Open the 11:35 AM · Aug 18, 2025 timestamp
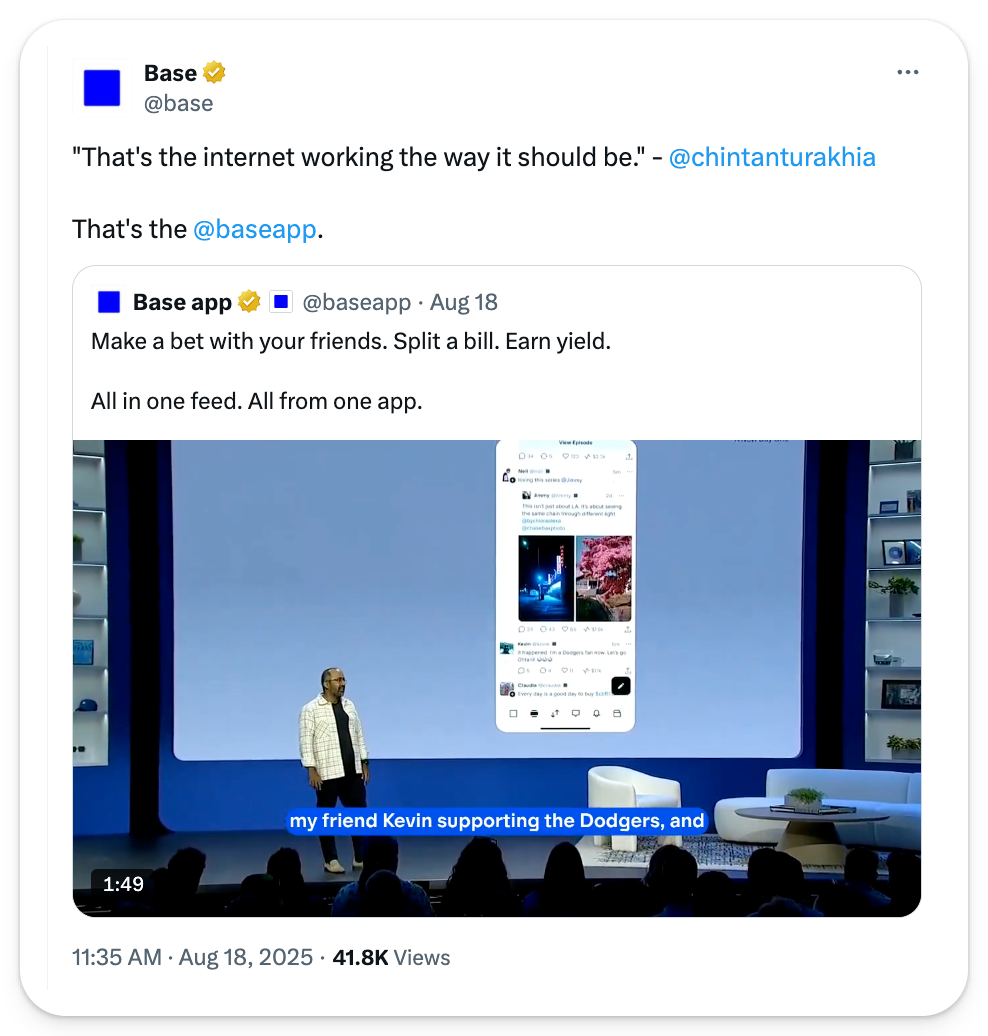 click(x=193, y=957)
